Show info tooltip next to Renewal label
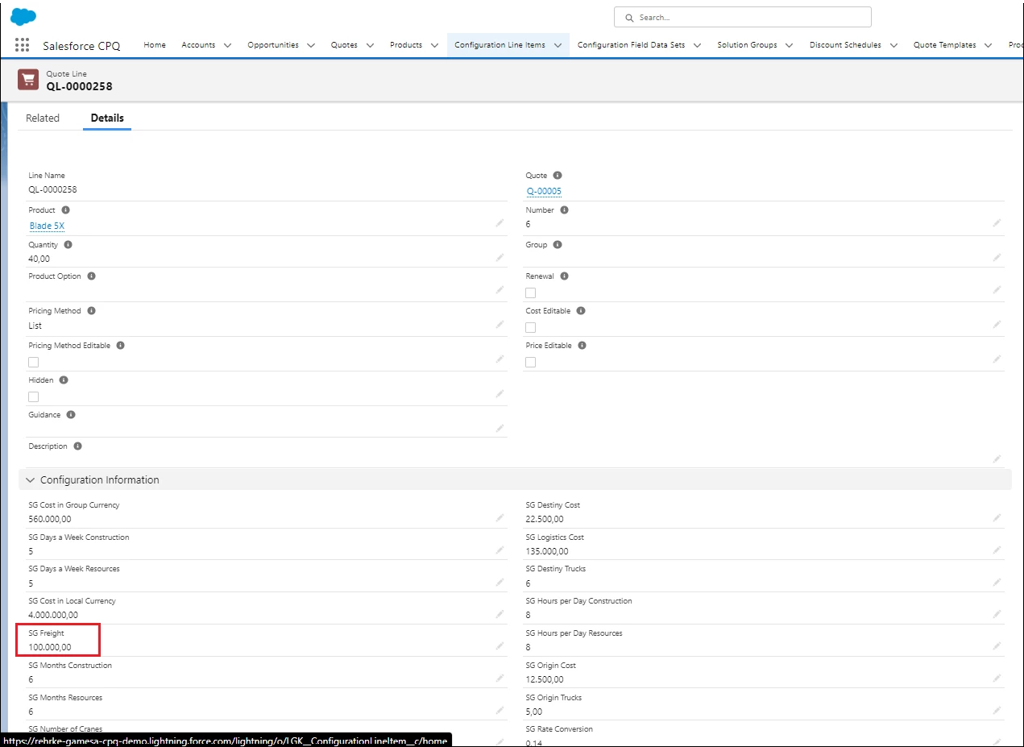 [x=564, y=276]
